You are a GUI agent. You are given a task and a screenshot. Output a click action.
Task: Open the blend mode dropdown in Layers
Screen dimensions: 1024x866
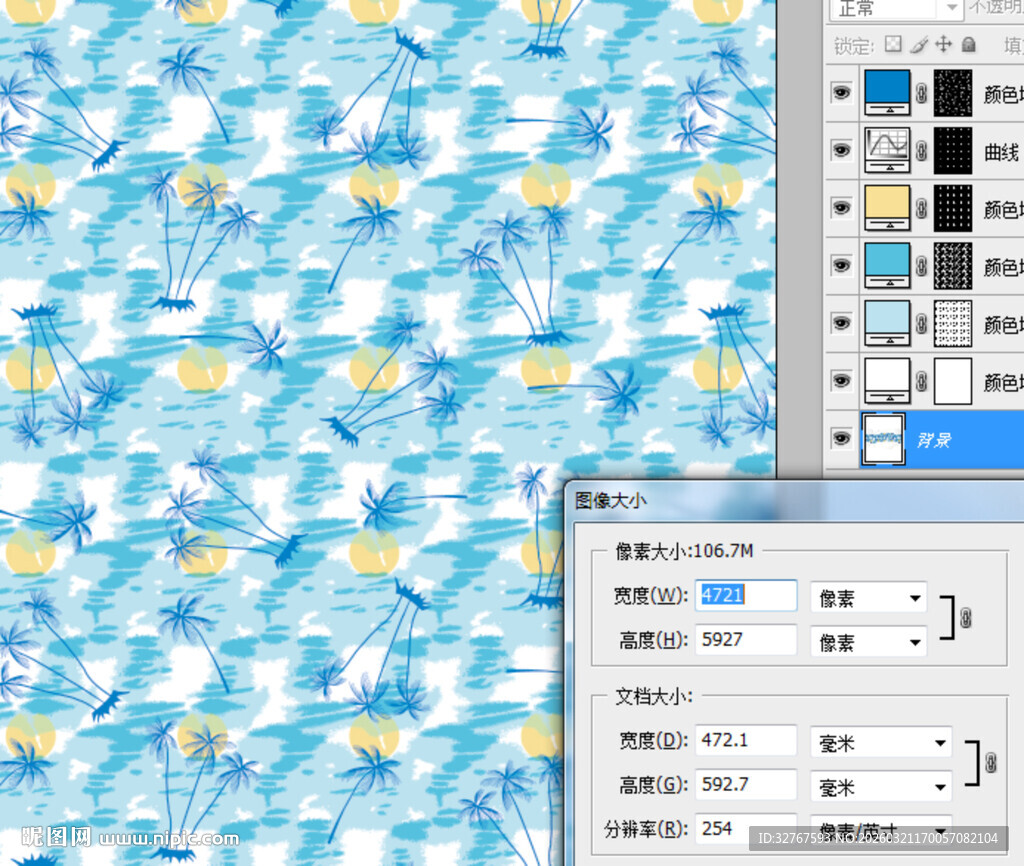(896, 9)
